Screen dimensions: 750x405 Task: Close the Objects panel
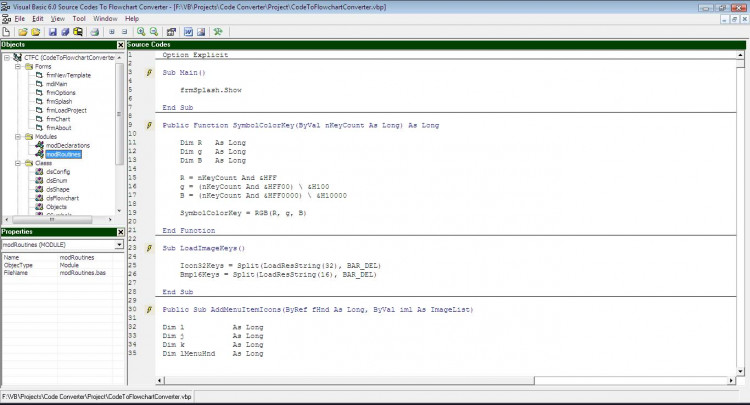coord(121,45)
